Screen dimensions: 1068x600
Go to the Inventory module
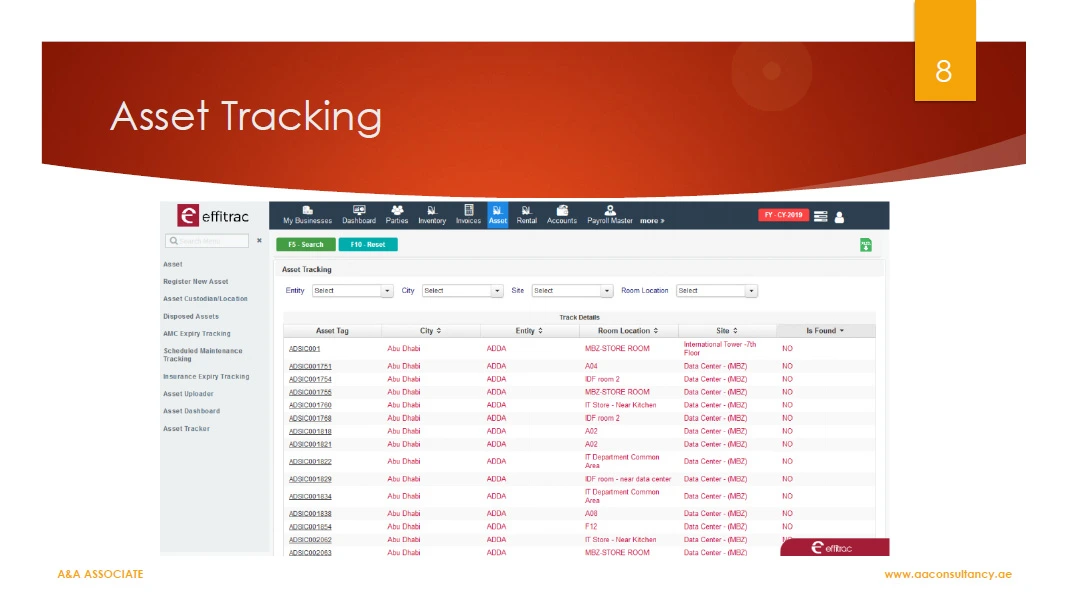point(432,215)
